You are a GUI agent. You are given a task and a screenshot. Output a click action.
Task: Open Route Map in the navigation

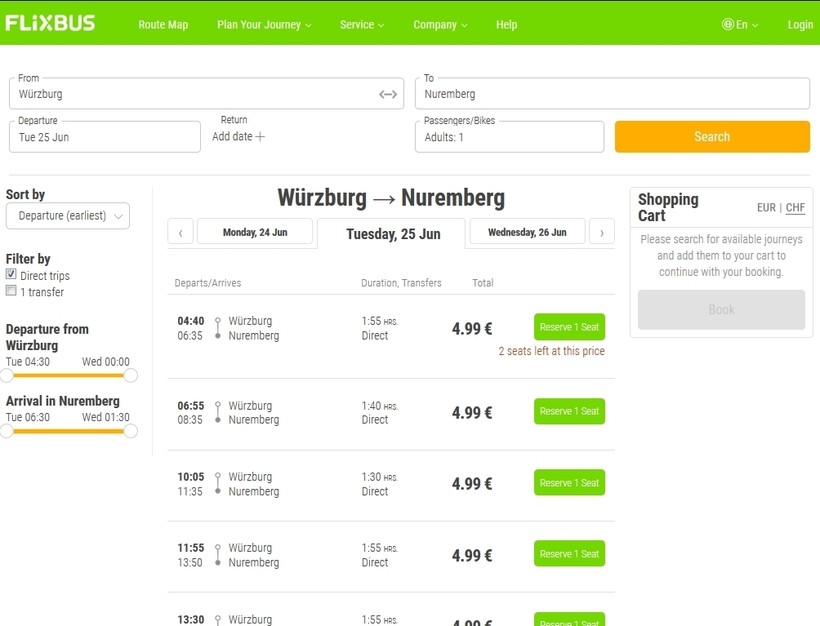tap(163, 25)
